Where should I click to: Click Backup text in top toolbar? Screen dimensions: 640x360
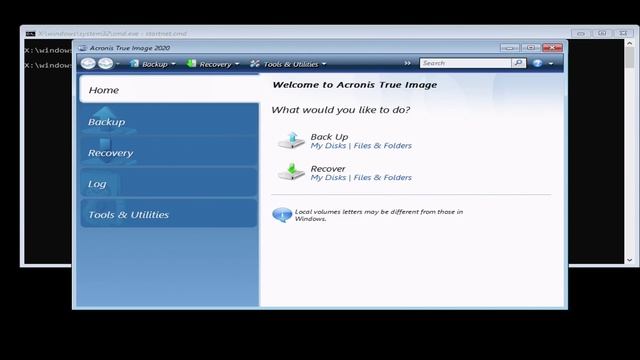155,64
